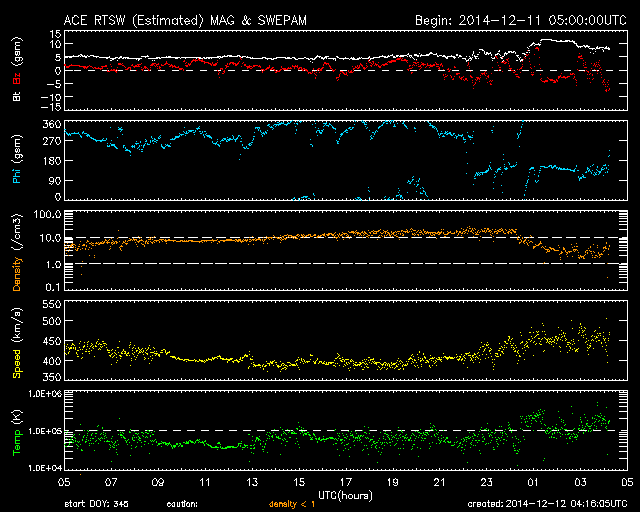Click the '03' hour tick label
640x512 pixels.
(x=580, y=482)
